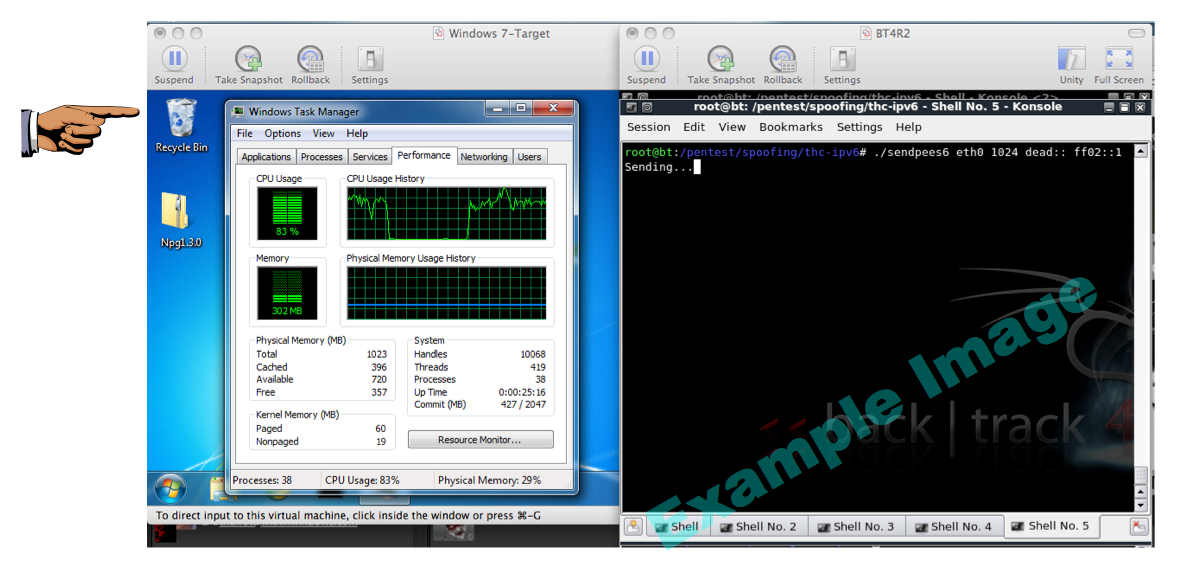Screen dimensions: 1181x569
Task: Click the Up Time value 0:00:25:16
Action: (x=522, y=393)
